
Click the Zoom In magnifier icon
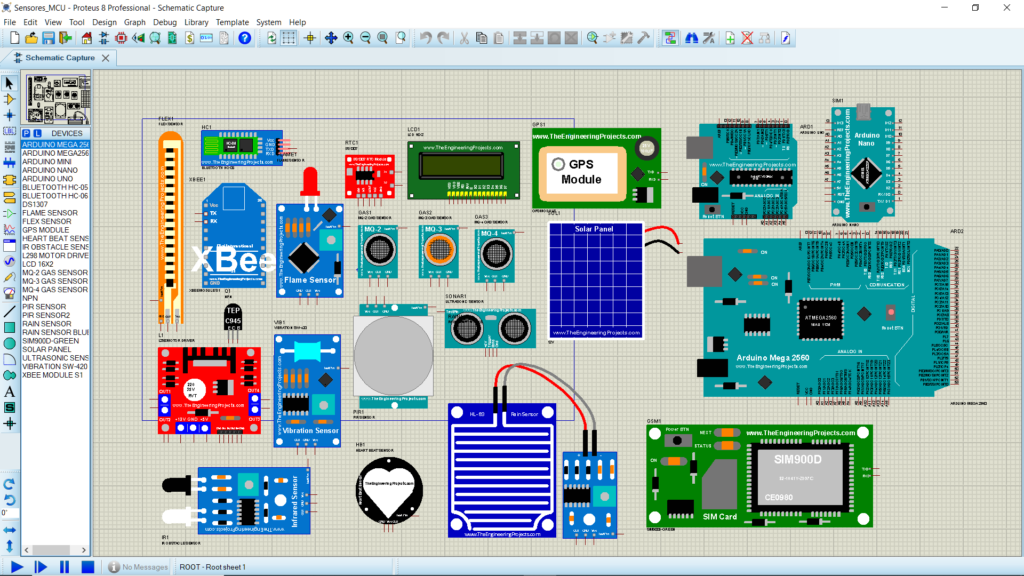pos(348,38)
